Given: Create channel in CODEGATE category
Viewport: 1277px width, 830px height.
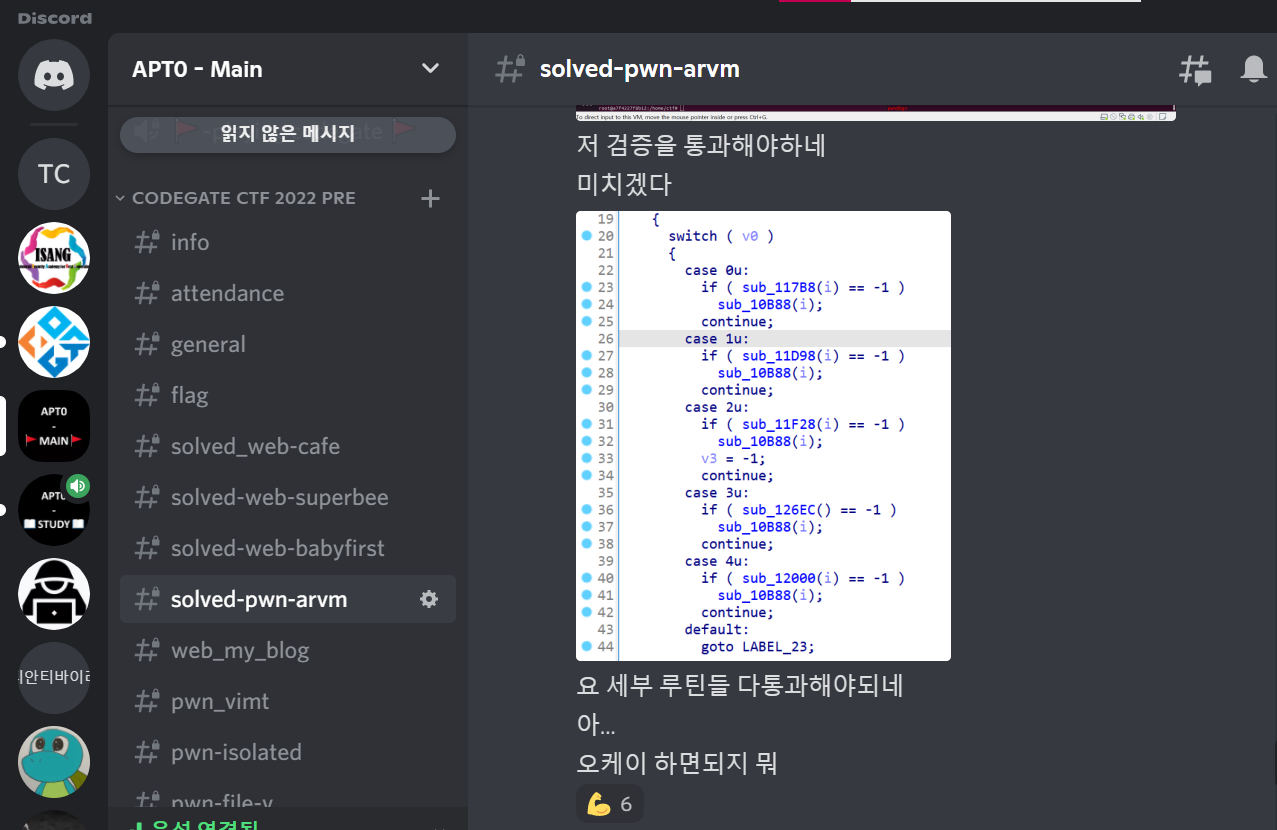Looking at the screenshot, I should coord(430,198).
